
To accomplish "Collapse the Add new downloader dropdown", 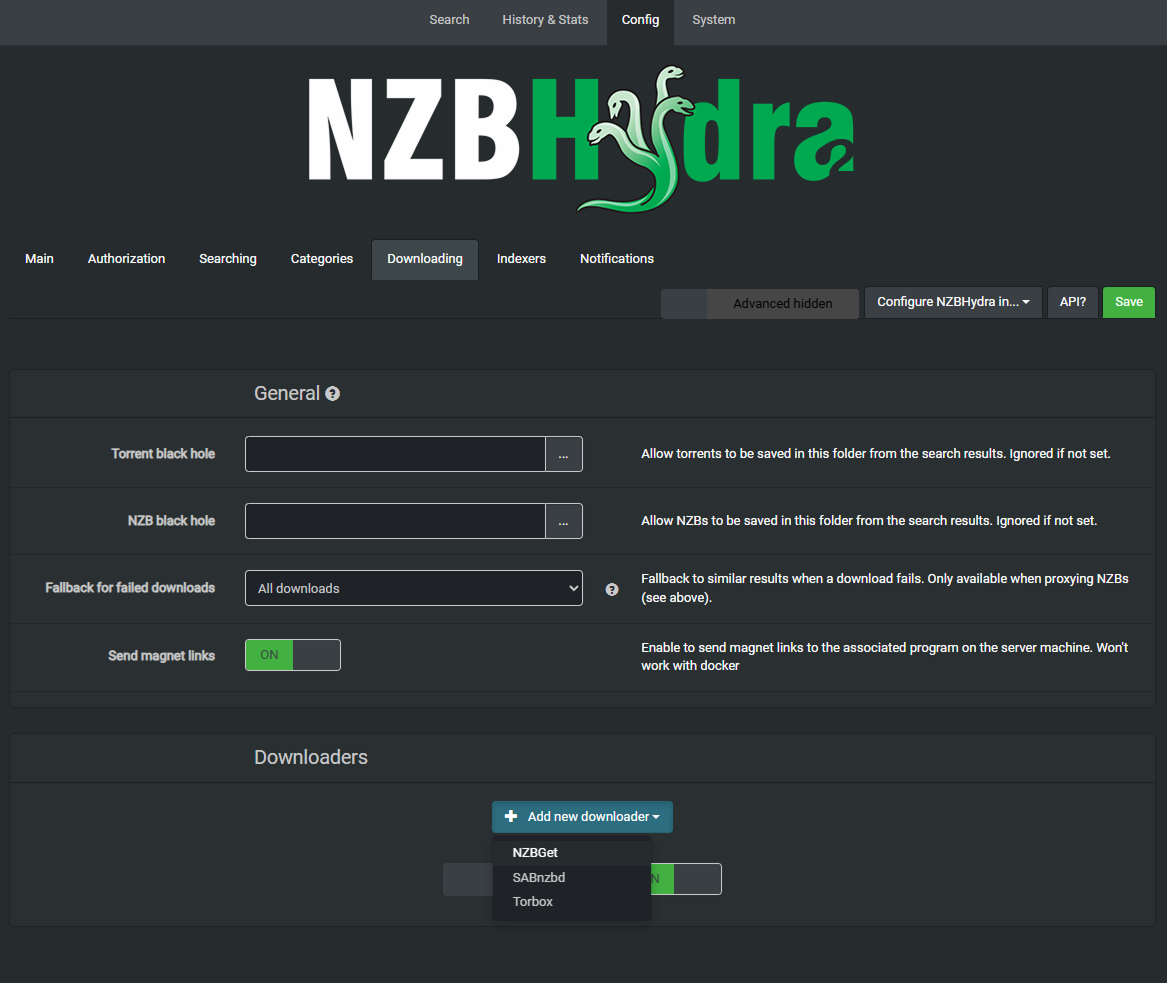I will pos(582,817).
